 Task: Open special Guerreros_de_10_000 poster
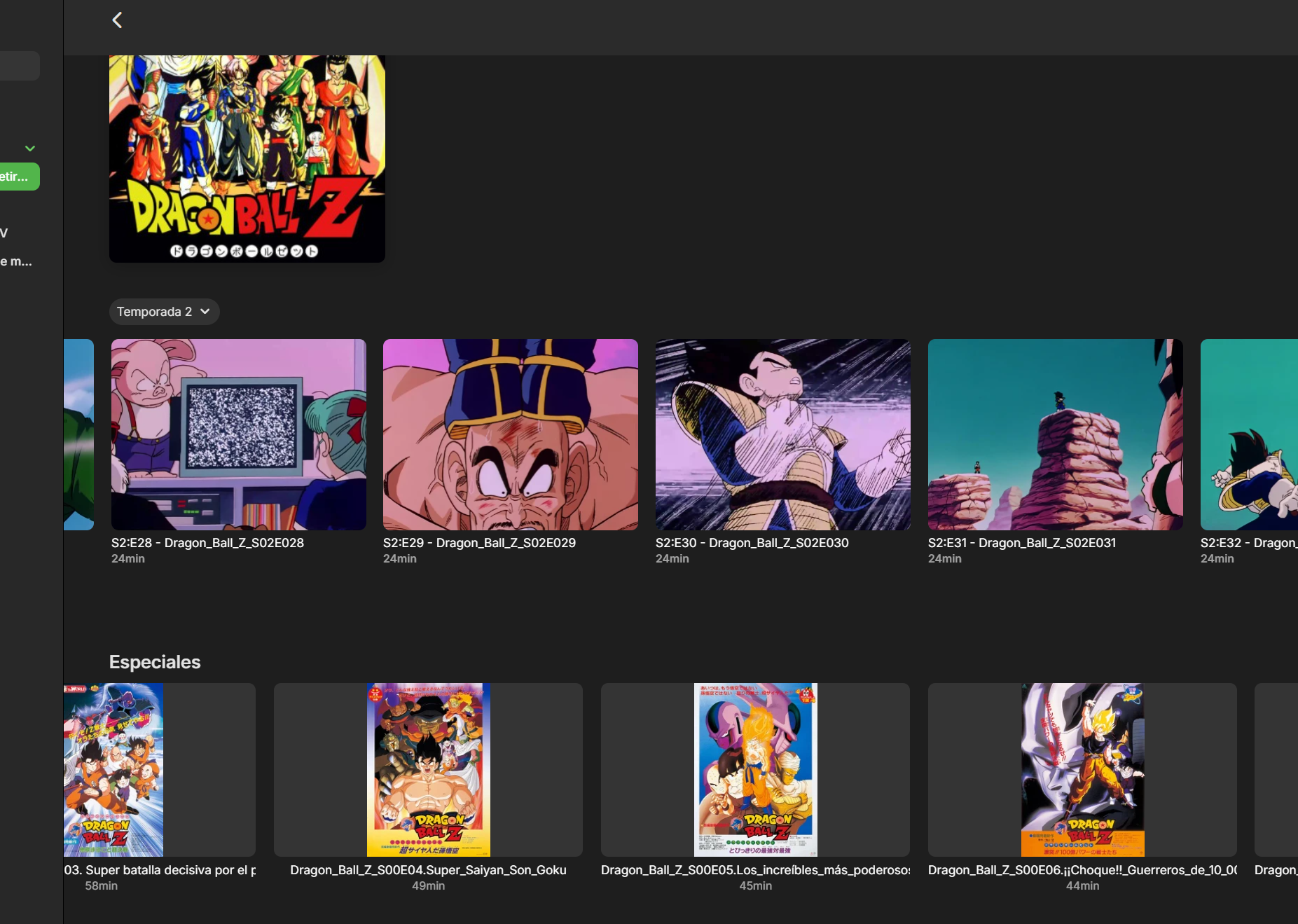click(1082, 770)
